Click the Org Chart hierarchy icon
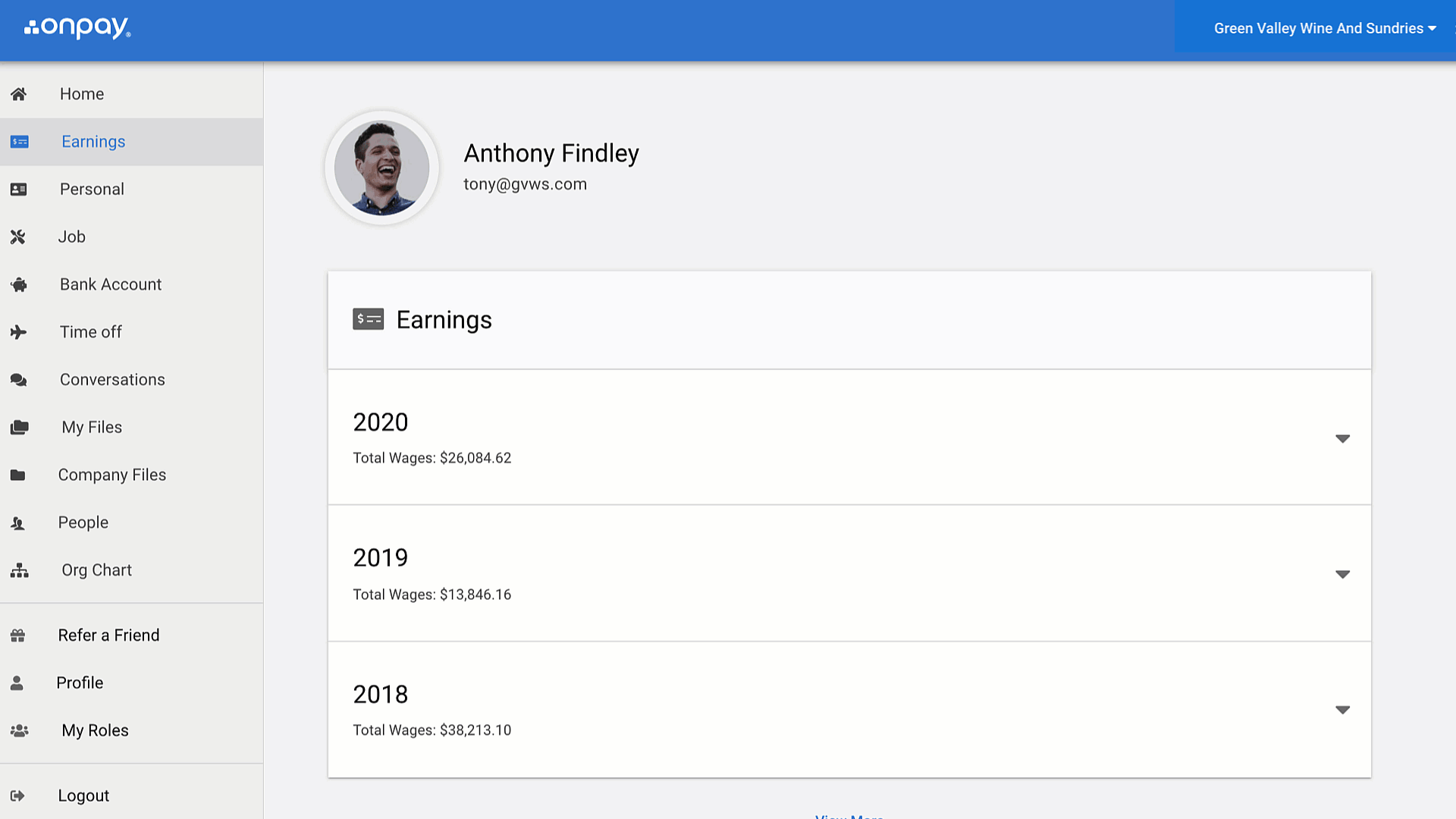This screenshot has width=1456, height=819. [20, 570]
